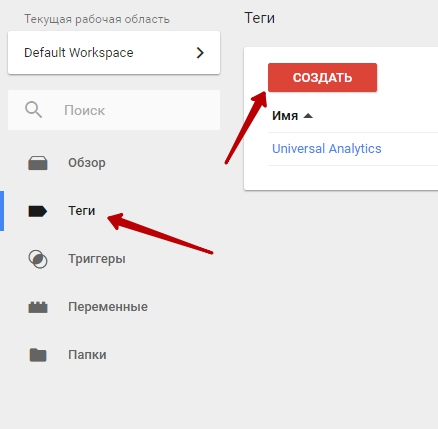Open the Default Workspace selector
This screenshot has width=438, height=429.
(114, 53)
